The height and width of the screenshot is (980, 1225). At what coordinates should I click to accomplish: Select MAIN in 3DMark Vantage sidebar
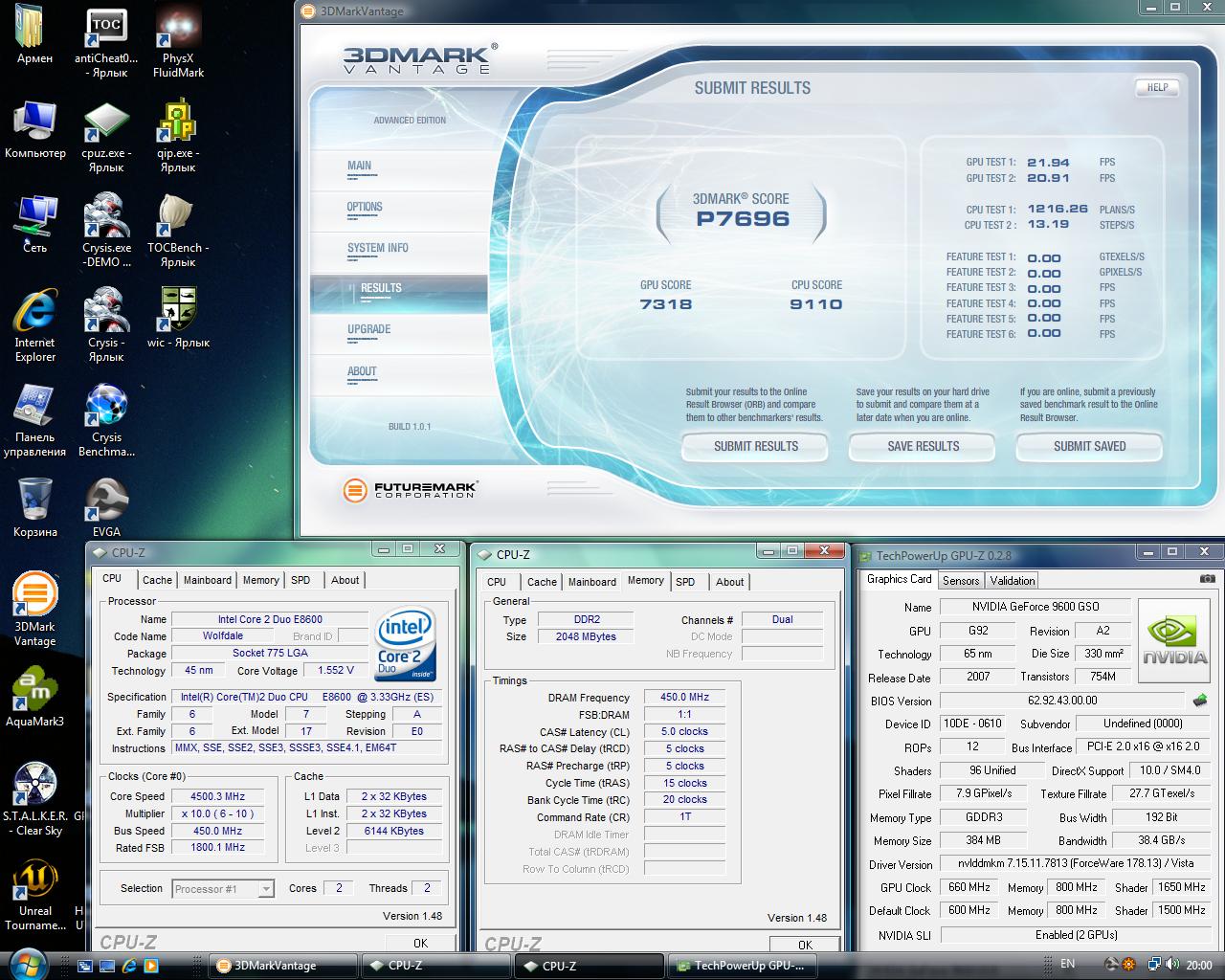coord(359,166)
